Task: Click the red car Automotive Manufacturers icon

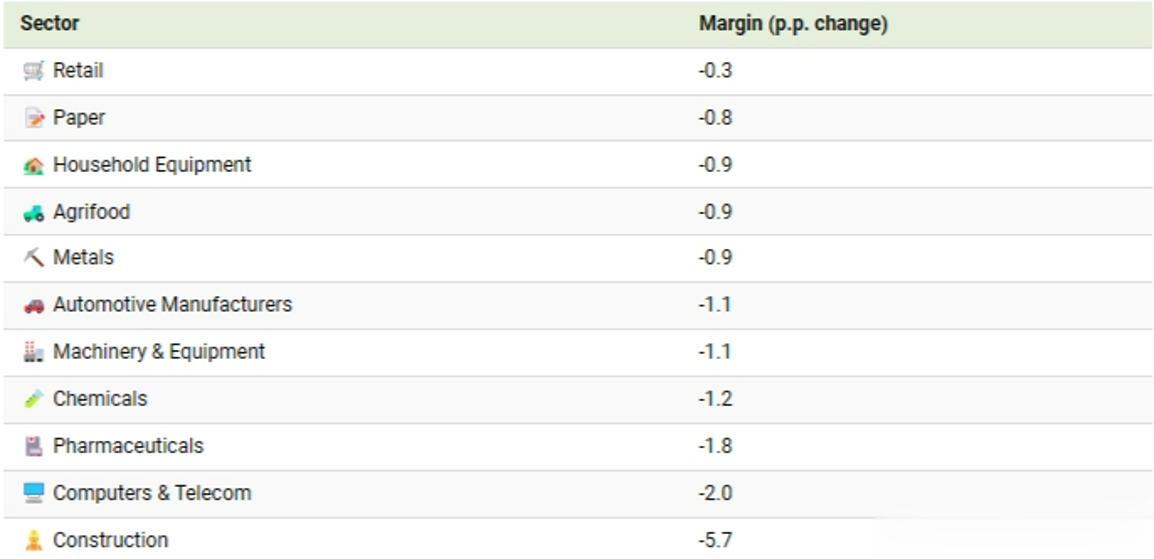Action: (x=34, y=305)
